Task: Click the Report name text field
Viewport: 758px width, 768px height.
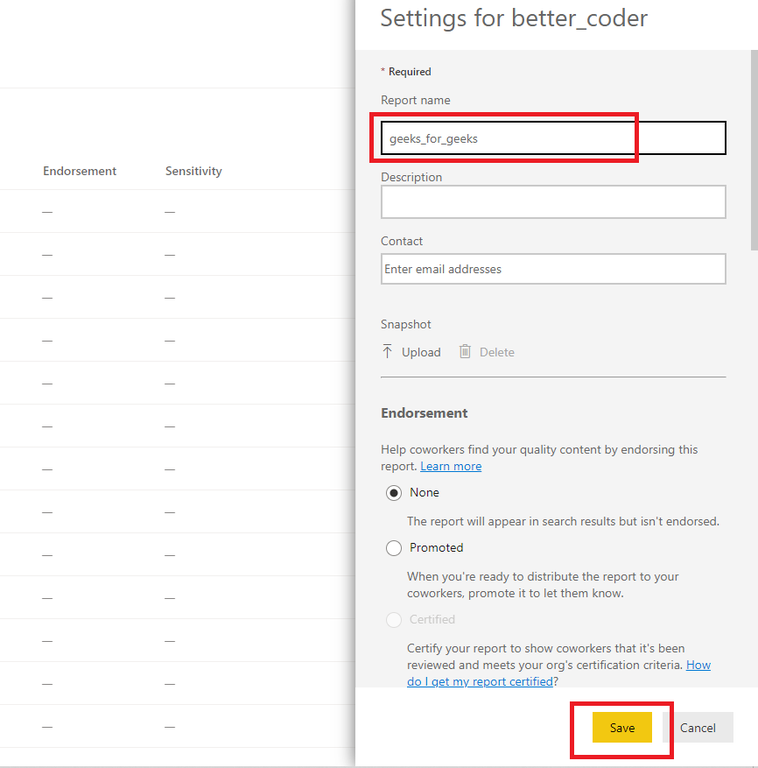Action: (x=552, y=139)
